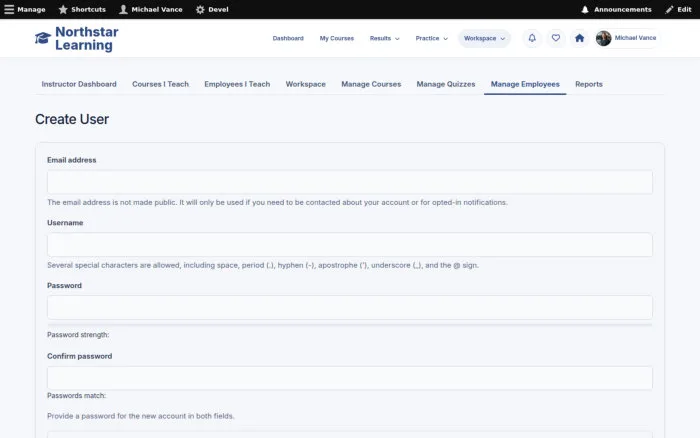Switch to the Courses I Teach tab
Viewport: 700px width, 438px height.
point(160,84)
